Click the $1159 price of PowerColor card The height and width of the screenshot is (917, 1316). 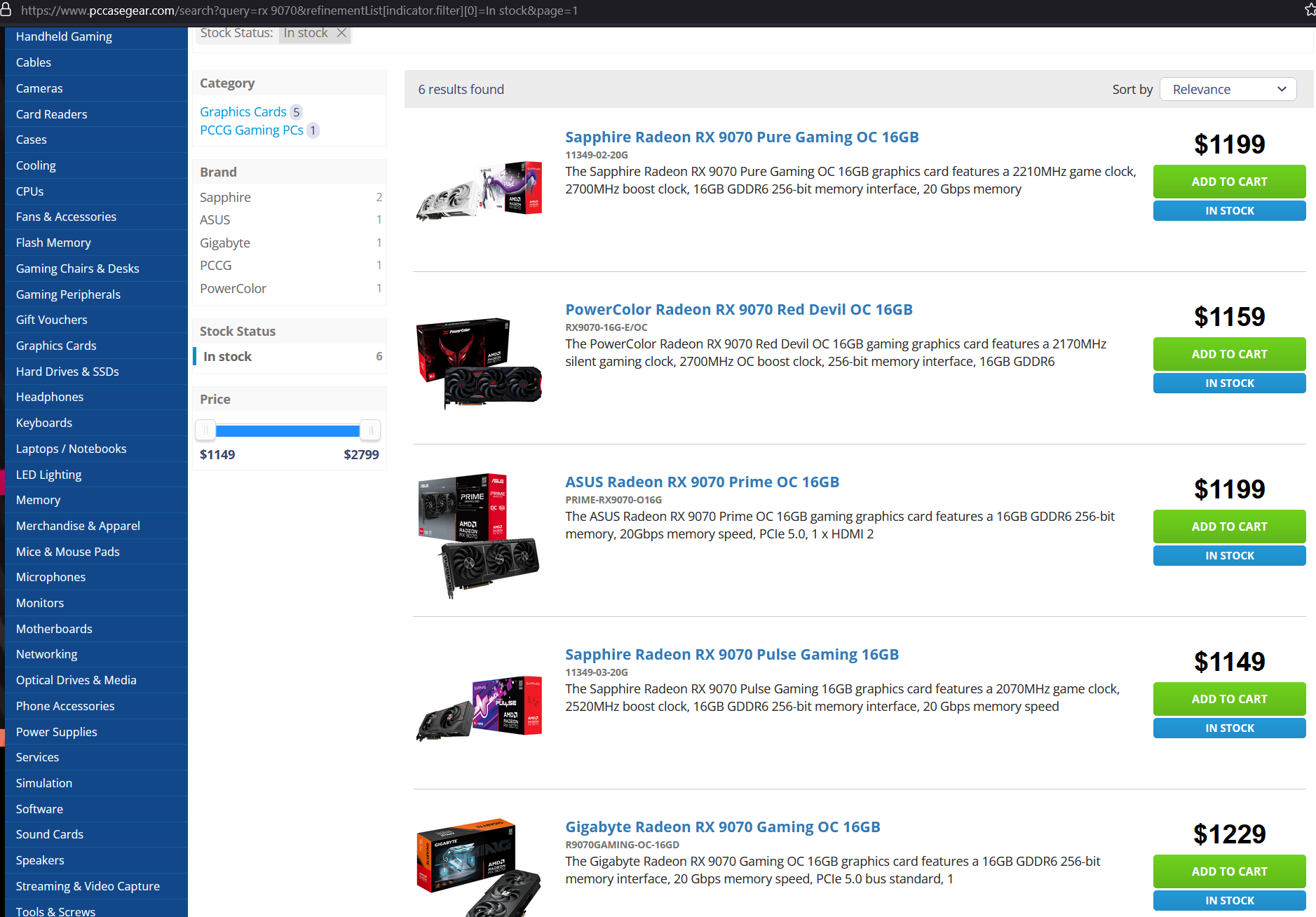[1229, 317]
